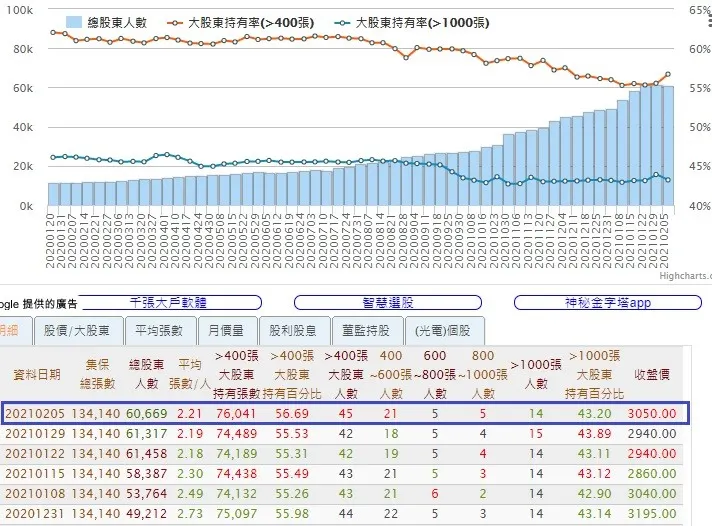712x526 pixels.
Task: Switch to the 月價量 tab
Action: tap(227, 331)
